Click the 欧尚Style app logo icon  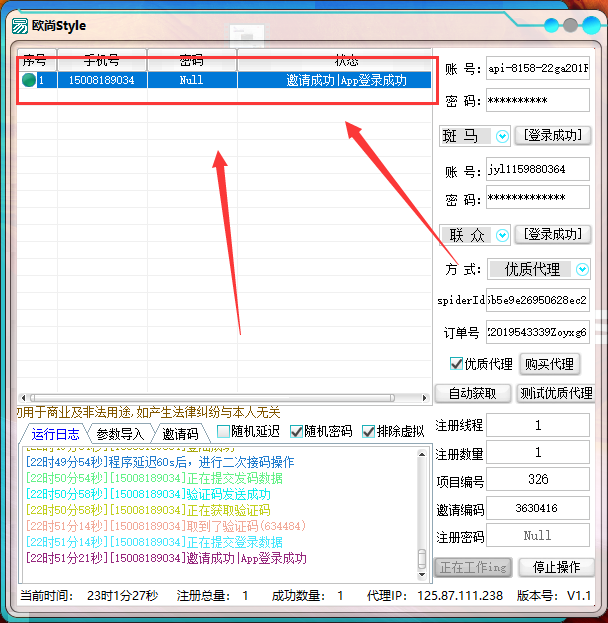pos(19,26)
